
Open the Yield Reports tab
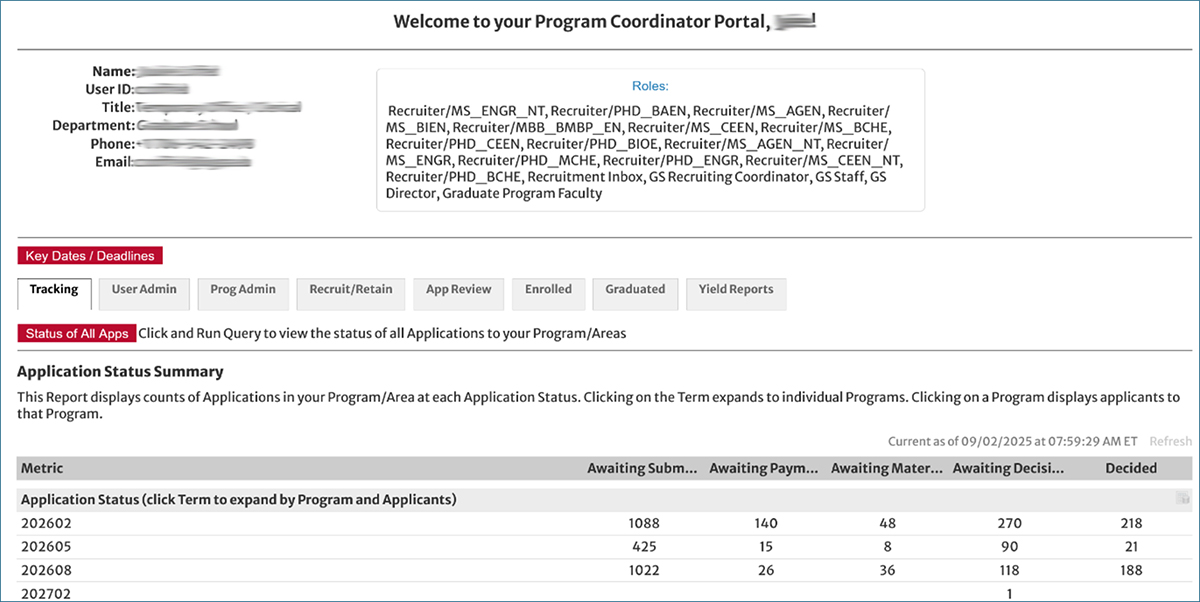736,290
